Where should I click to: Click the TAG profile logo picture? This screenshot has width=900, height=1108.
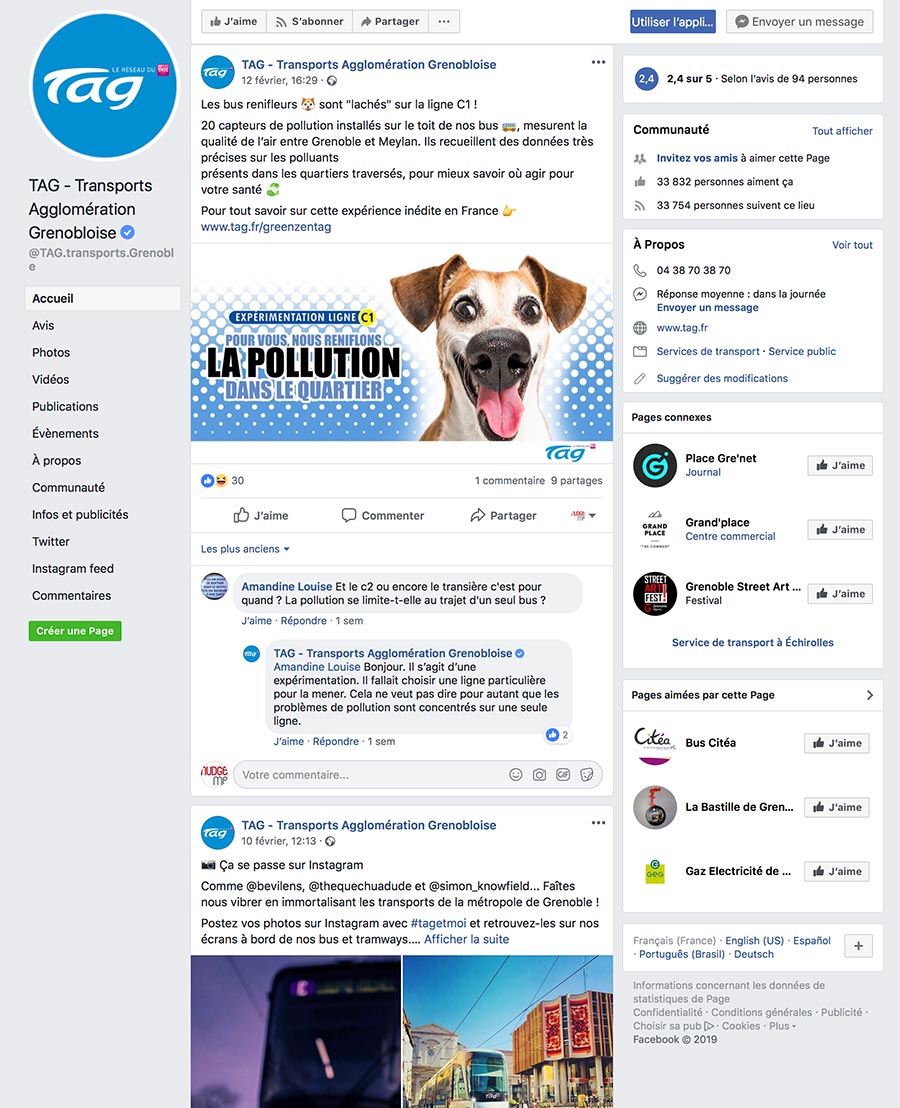105,86
